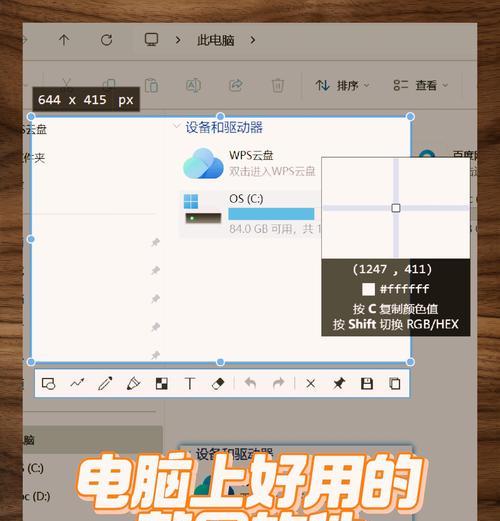
Task: Select the rectangle/ellipse shape tool
Action: coord(49,384)
